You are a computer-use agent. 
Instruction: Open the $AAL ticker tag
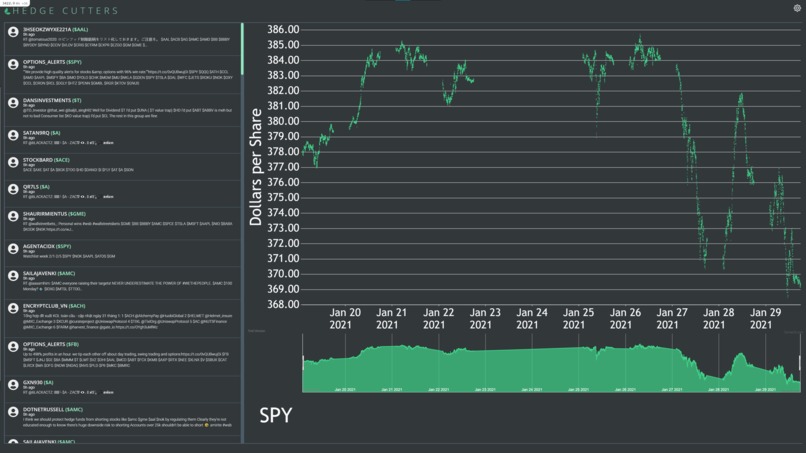pyautogui.click(x=80, y=30)
